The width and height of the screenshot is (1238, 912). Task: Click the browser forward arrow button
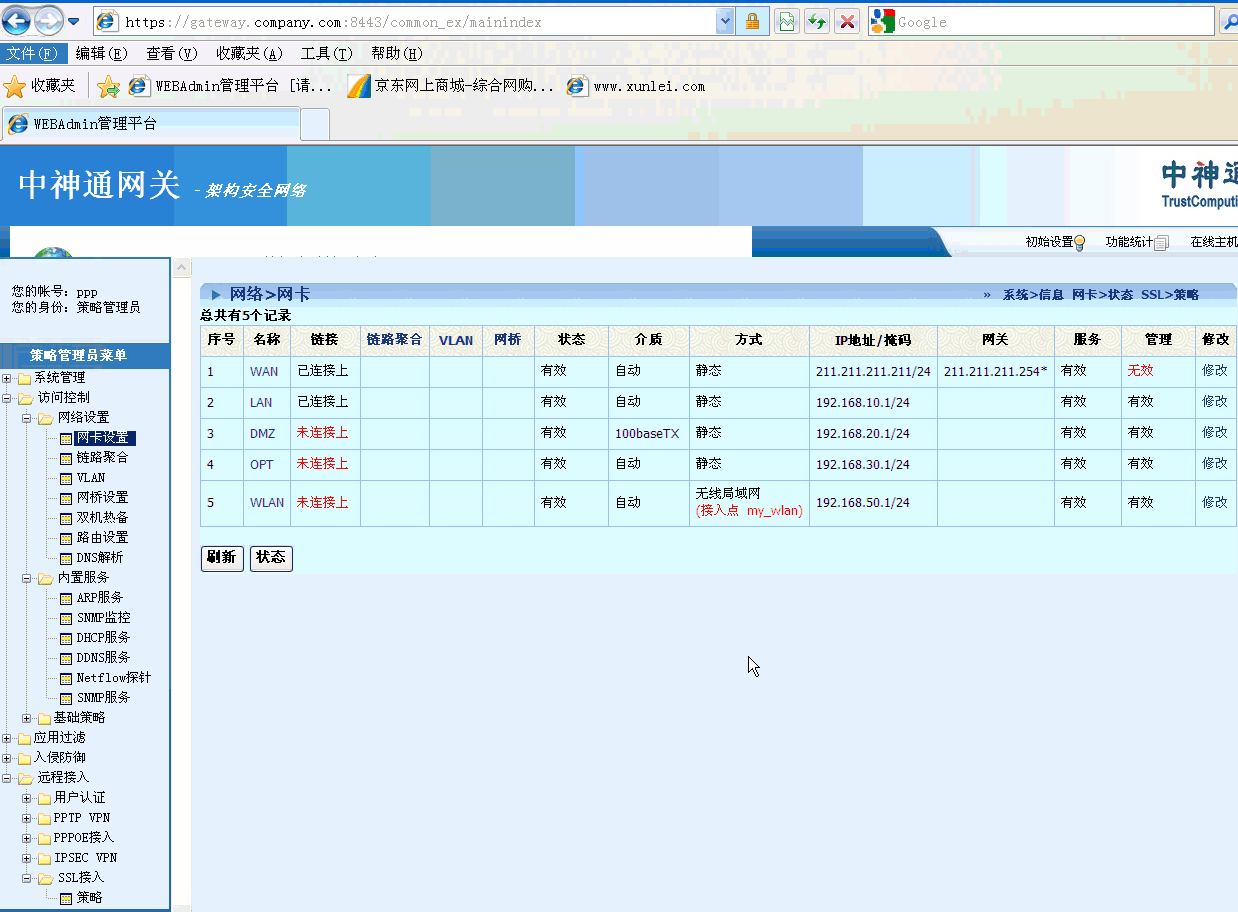pos(48,20)
